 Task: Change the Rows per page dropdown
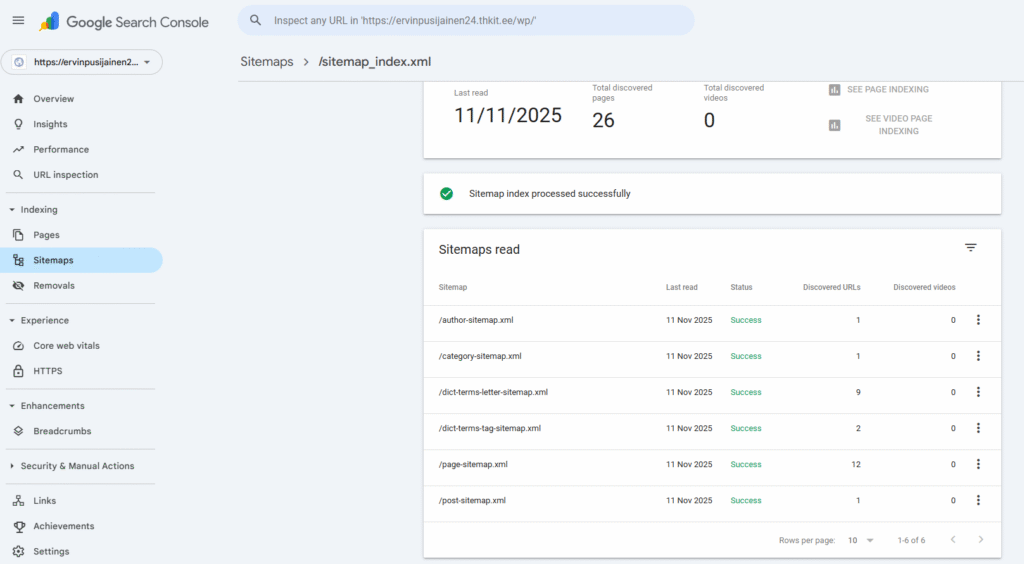pos(860,540)
